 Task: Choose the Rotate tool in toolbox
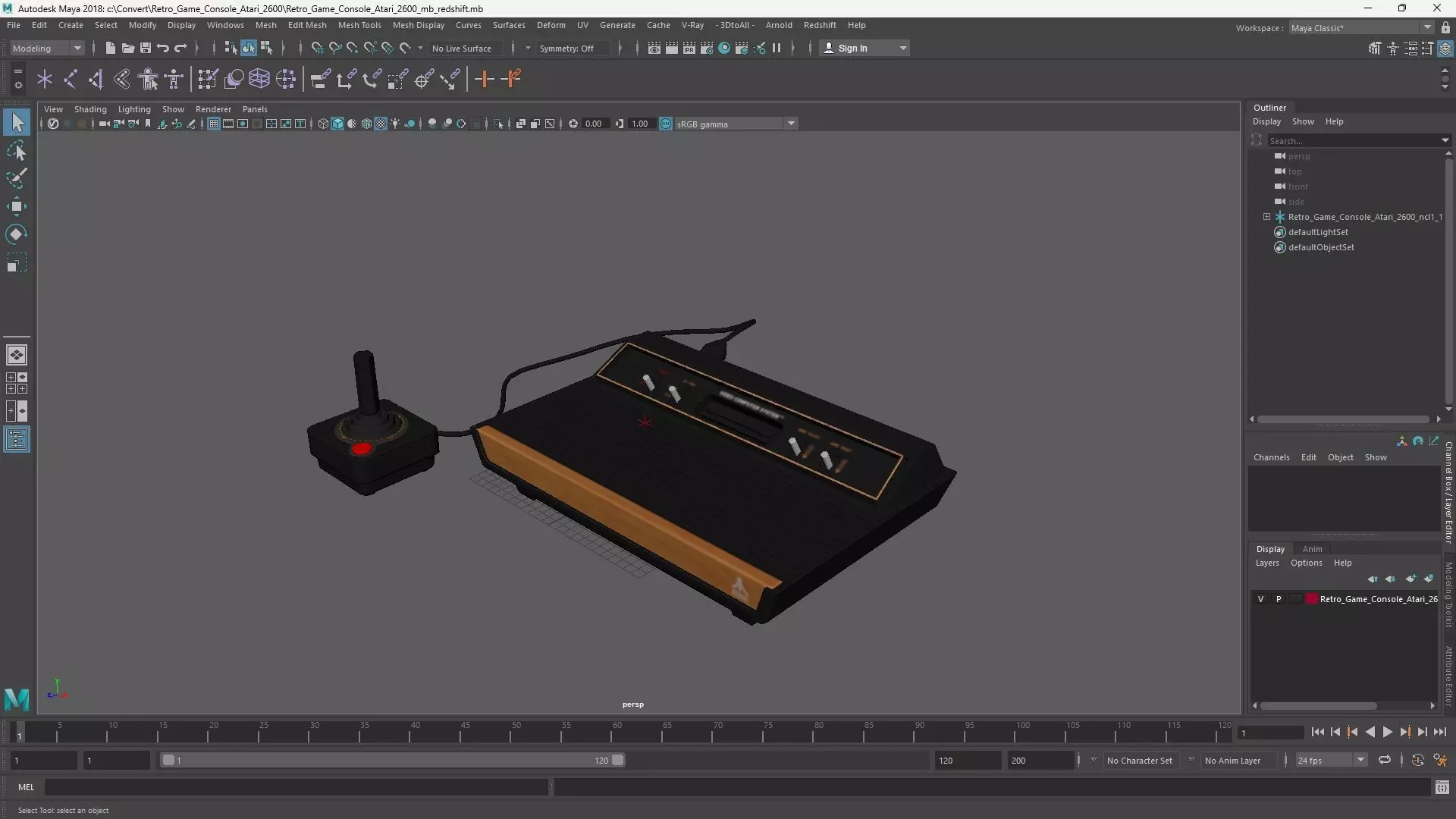(17, 234)
